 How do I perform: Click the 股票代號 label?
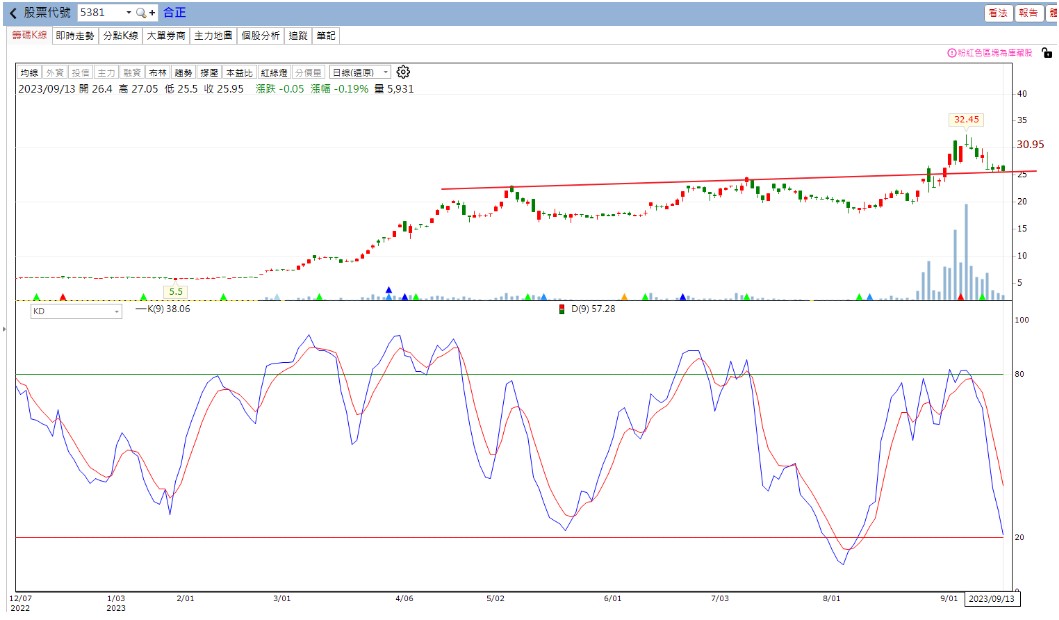tap(47, 13)
